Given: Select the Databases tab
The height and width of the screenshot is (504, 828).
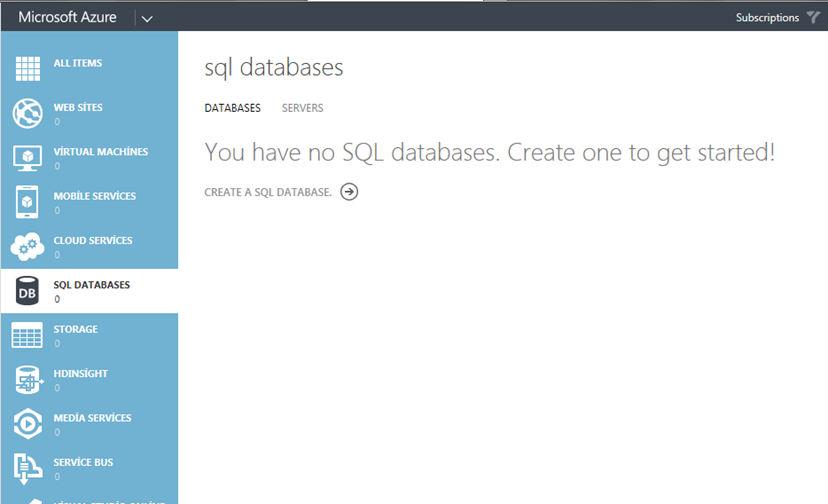Looking at the screenshot, I should pos(232,108).
